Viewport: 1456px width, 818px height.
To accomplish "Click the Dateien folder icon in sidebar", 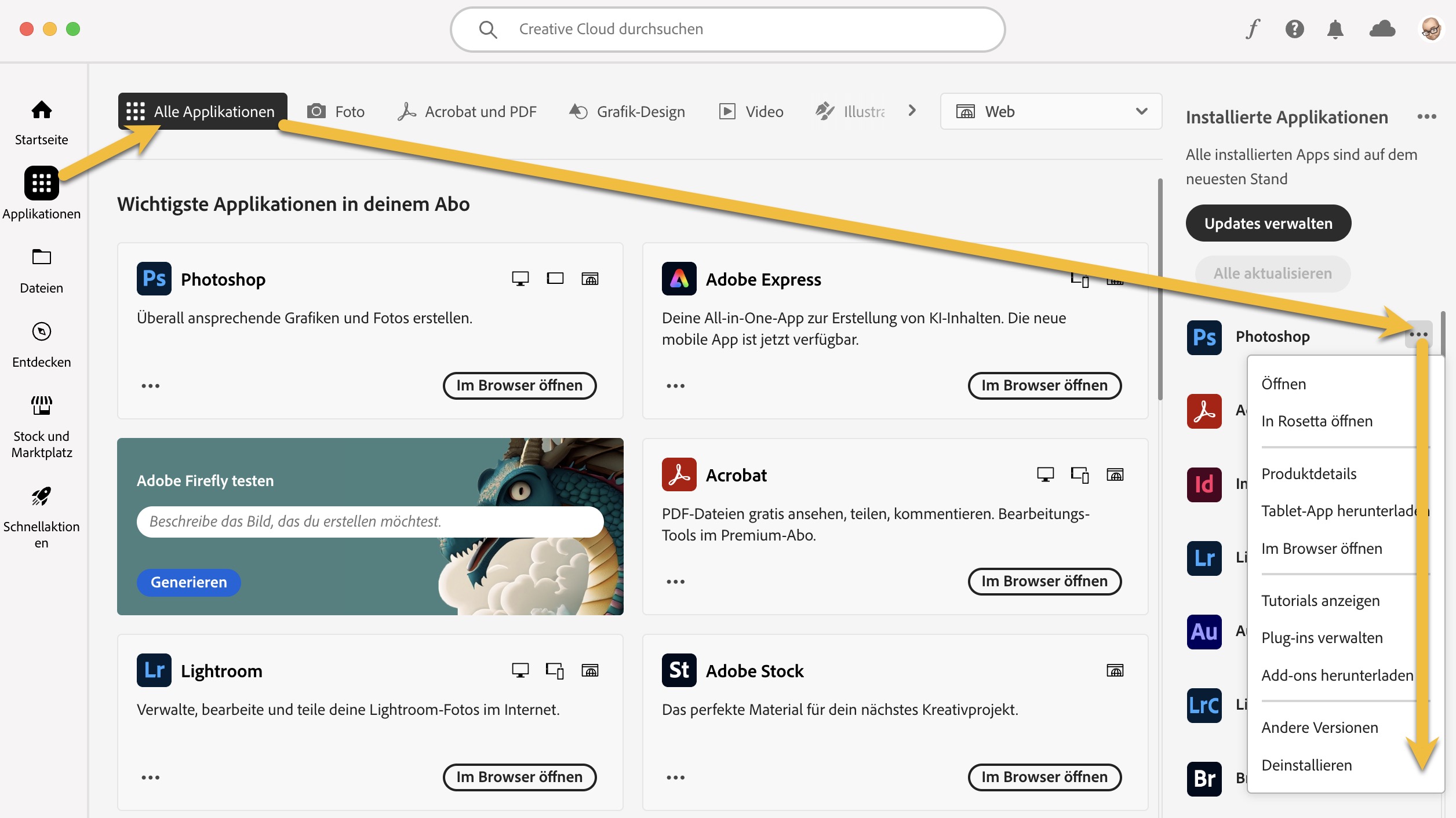I will [41, 257].
